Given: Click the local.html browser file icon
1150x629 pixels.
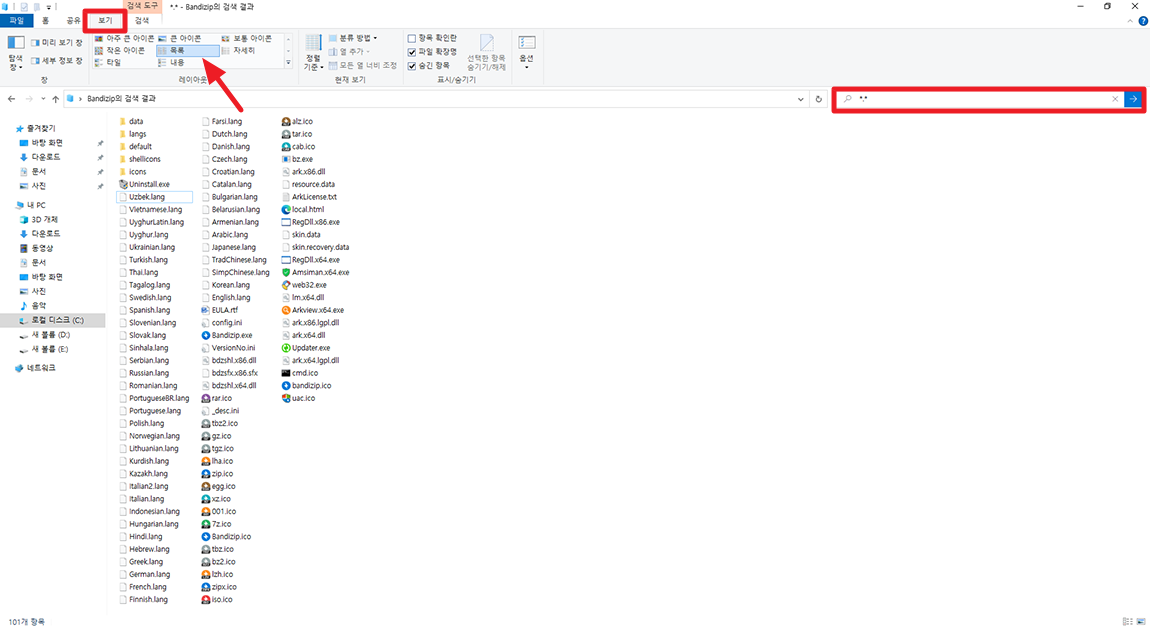Looking at the screenshot, I should pos(286,210).
